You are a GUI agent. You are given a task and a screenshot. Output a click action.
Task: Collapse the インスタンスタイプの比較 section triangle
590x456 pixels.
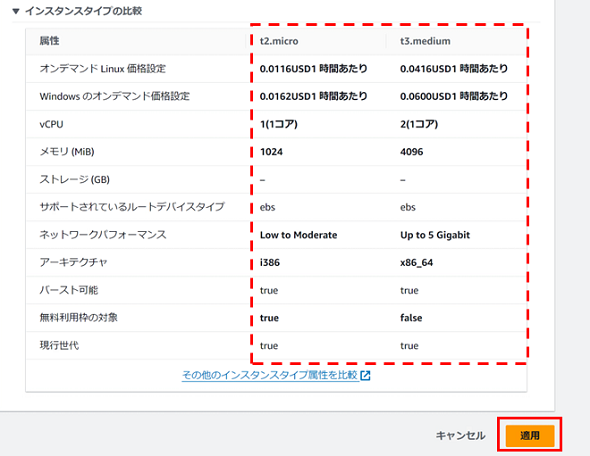[16, 11]
